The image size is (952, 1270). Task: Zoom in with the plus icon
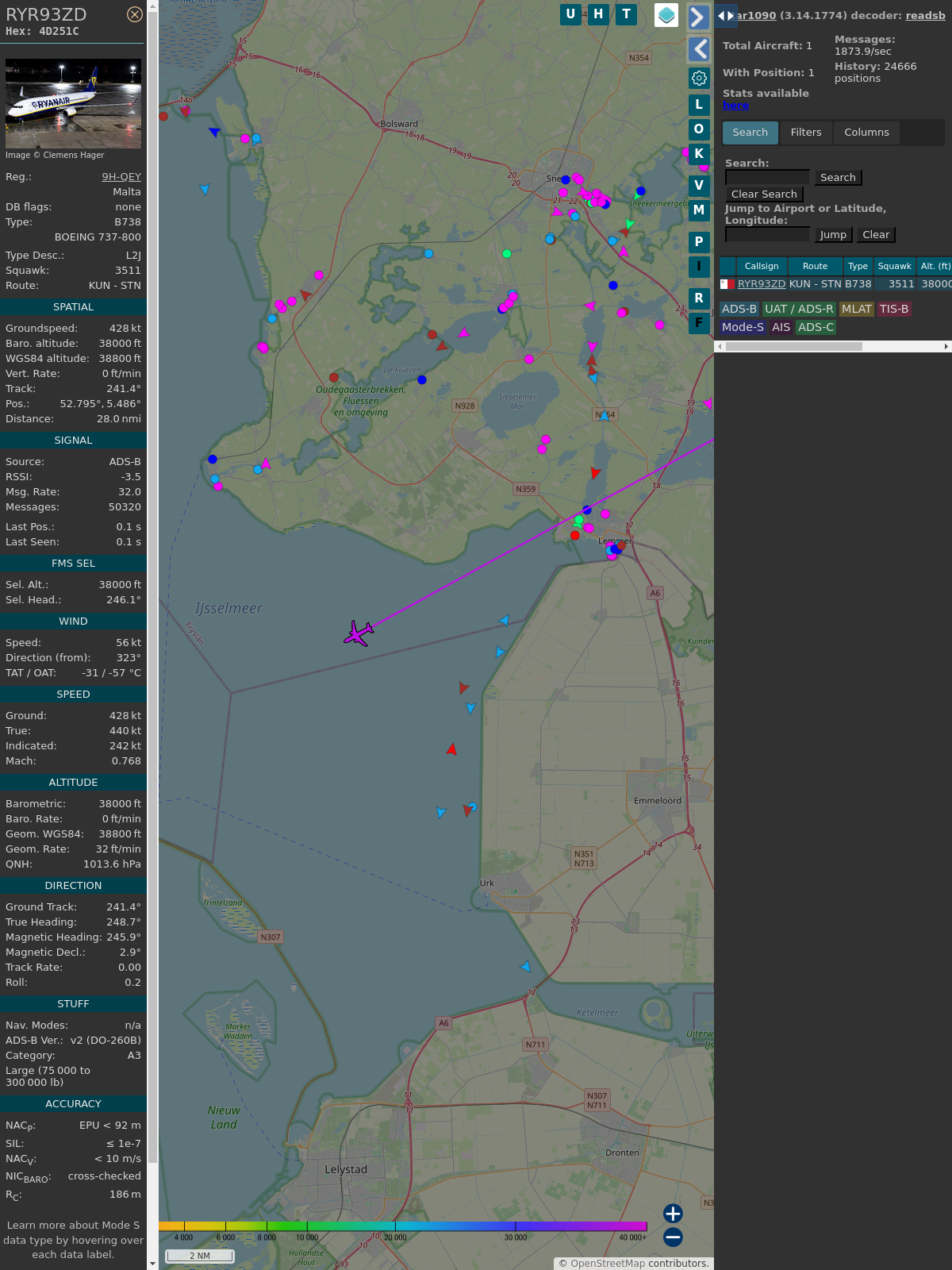(673, 1214)
